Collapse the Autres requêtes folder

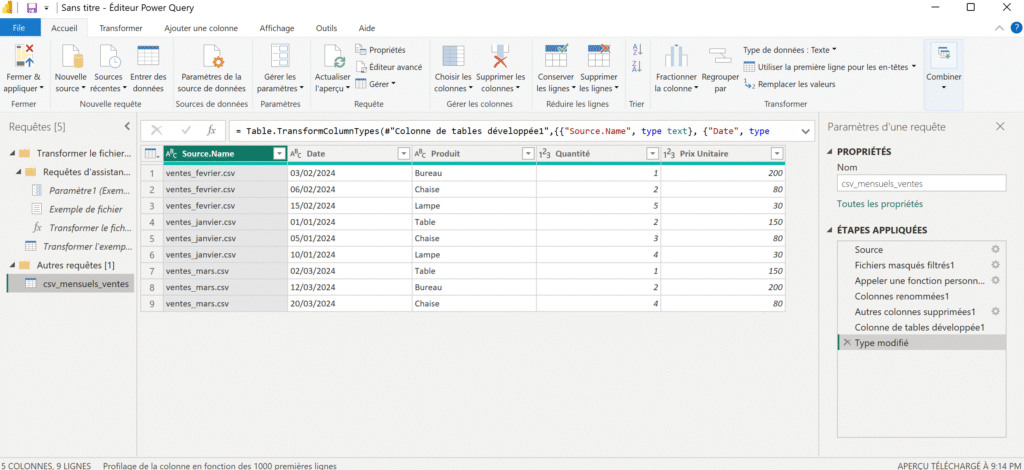(x=11, y=264)
